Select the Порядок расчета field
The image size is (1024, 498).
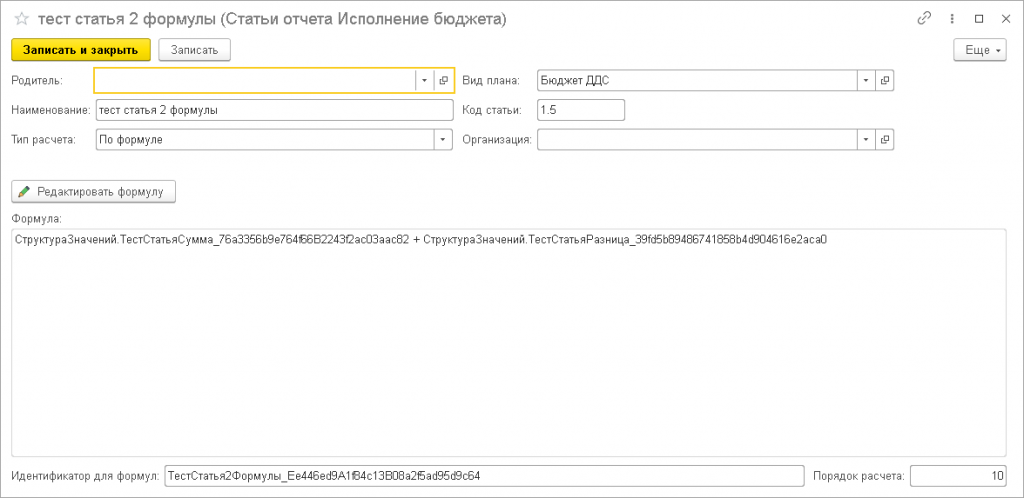click(958, 476)
